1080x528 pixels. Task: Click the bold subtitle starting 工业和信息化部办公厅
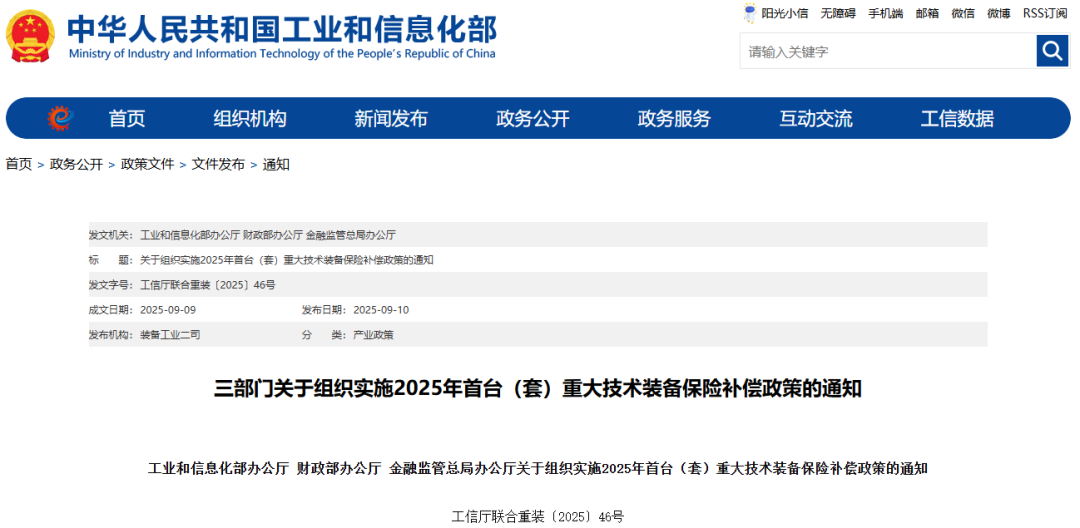[x=538, y=469]
